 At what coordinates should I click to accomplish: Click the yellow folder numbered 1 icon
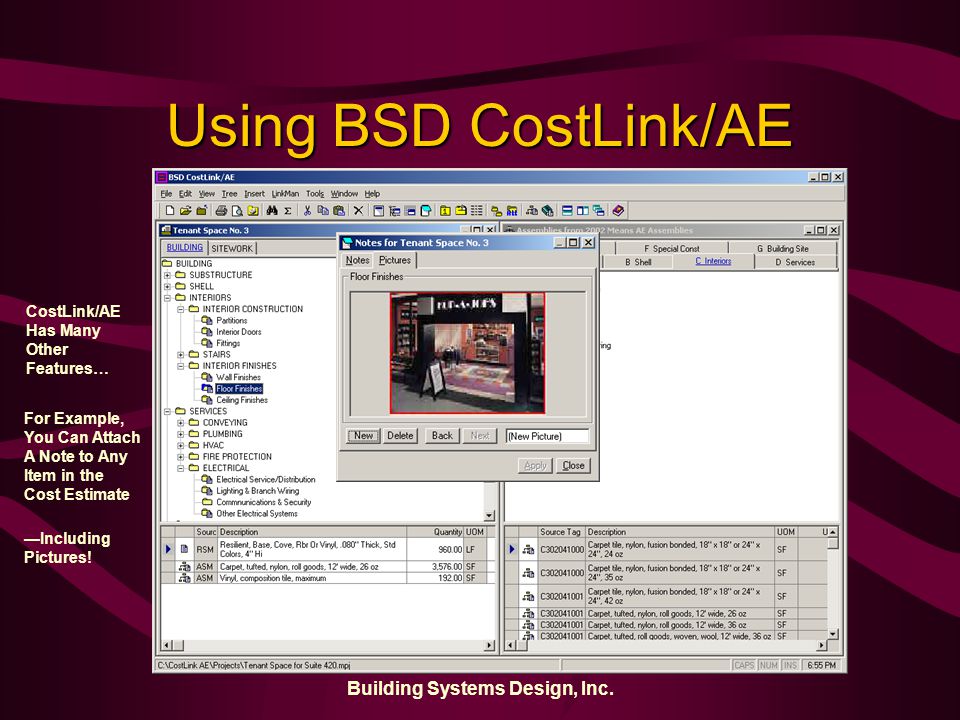pyautogui.click(x=445, y=211)
